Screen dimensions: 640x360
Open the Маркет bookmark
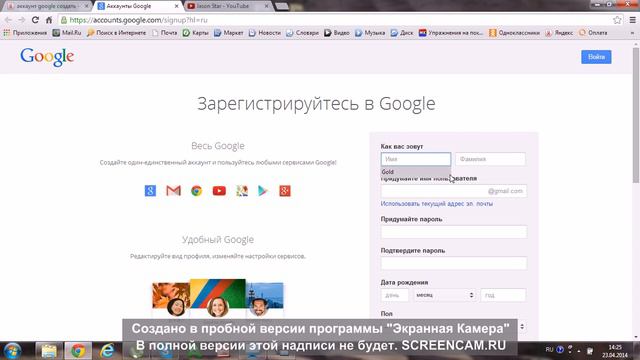coord(229,33)
